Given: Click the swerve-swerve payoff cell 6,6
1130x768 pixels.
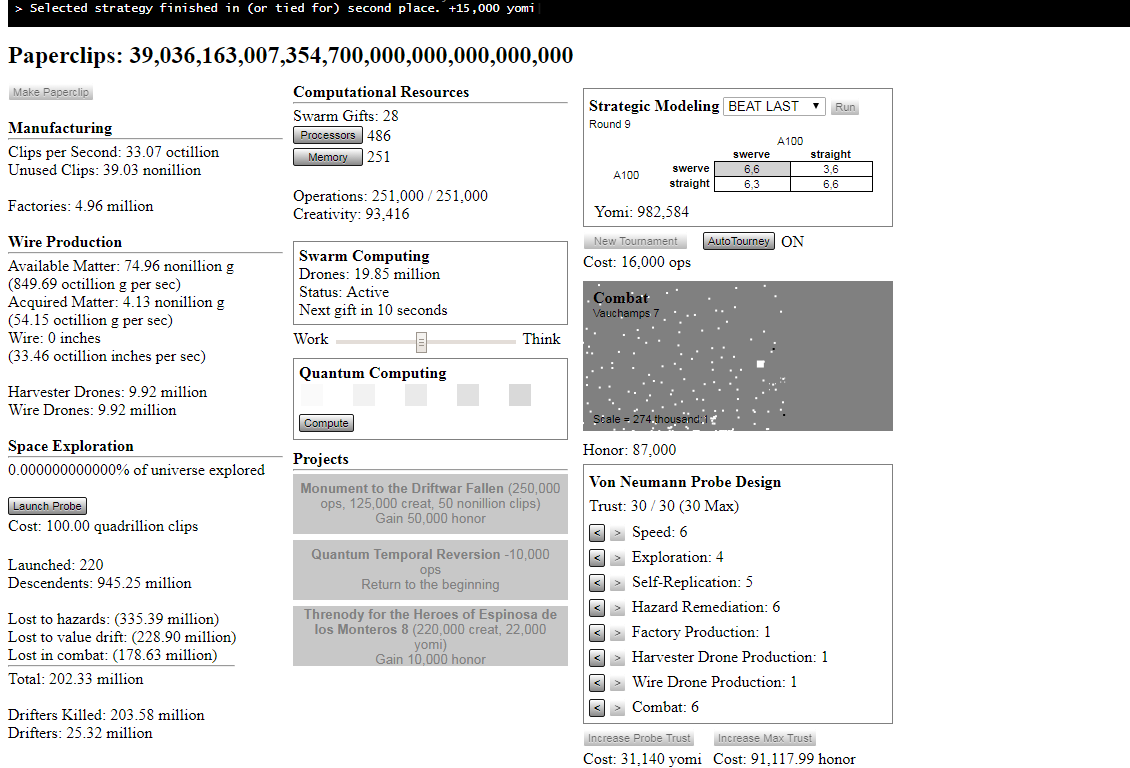Looking at the screenshot, I should click(x=752, y=169).
